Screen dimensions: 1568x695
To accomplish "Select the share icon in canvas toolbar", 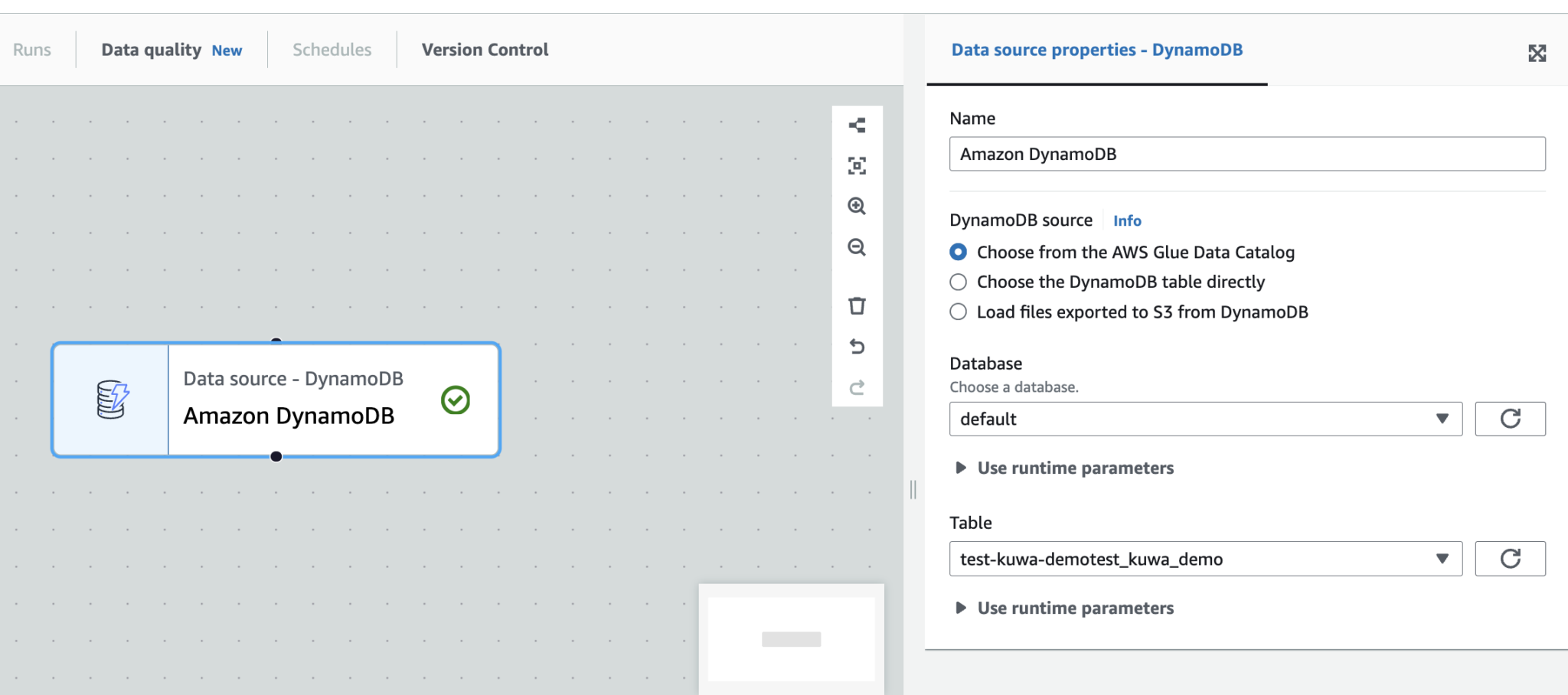I will 857,126.
